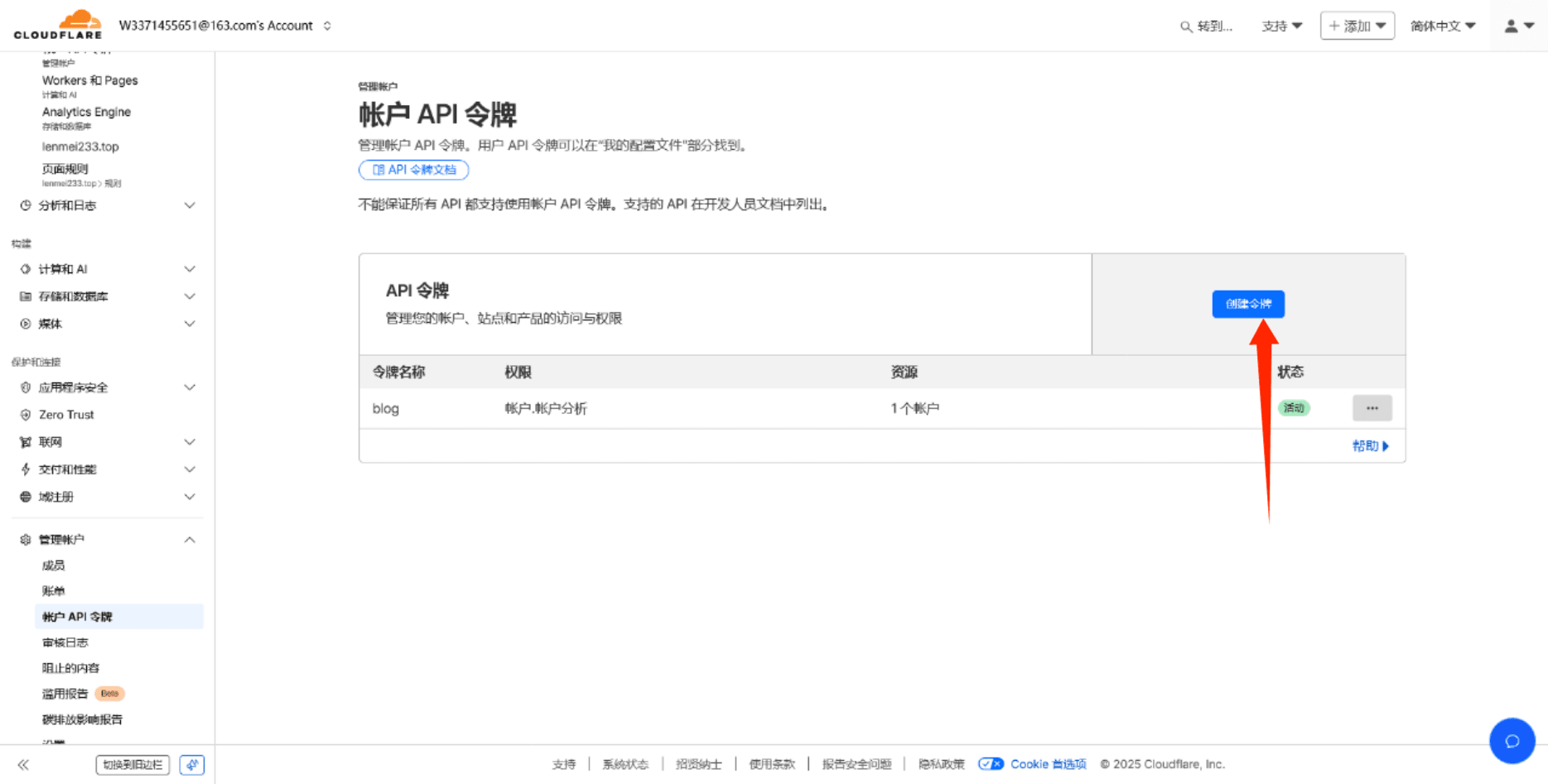Open the 支持 dropdown in the header

pyautogui.click(x=1280, y=26)
